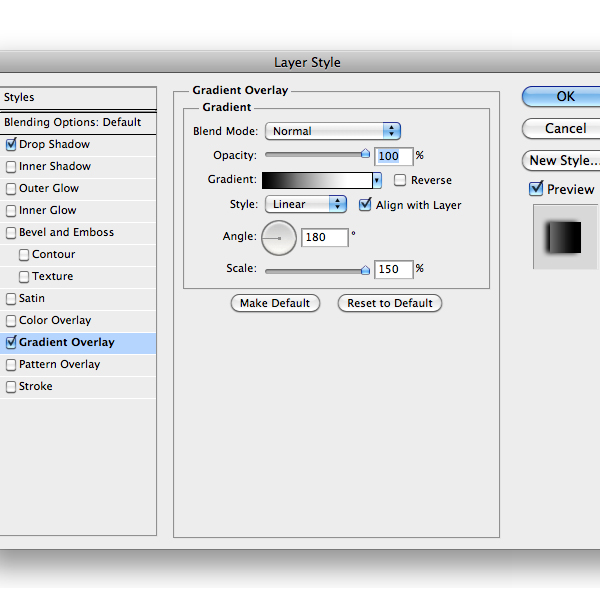Open the Blend Mode dropdown
The height and width of the screenshot is (600, 600).
click(x=333, y=131)
